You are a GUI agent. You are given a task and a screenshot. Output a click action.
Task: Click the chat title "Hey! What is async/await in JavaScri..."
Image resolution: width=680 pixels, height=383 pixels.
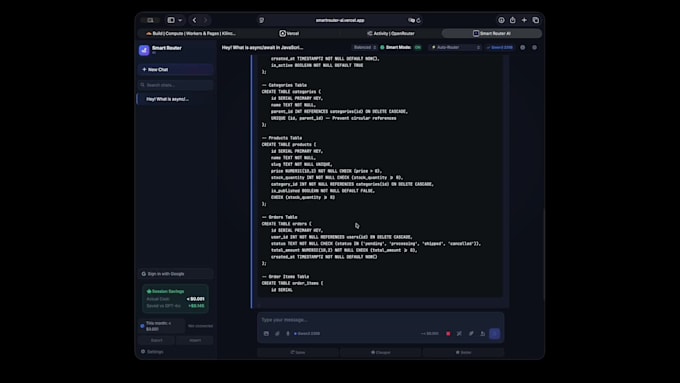262,47
